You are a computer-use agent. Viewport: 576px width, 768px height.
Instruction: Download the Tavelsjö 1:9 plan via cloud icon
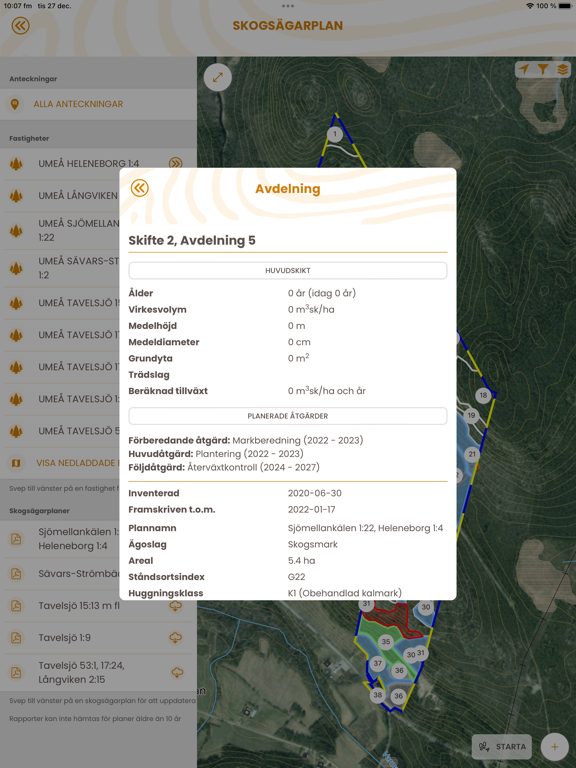click(x=175, y=638)
